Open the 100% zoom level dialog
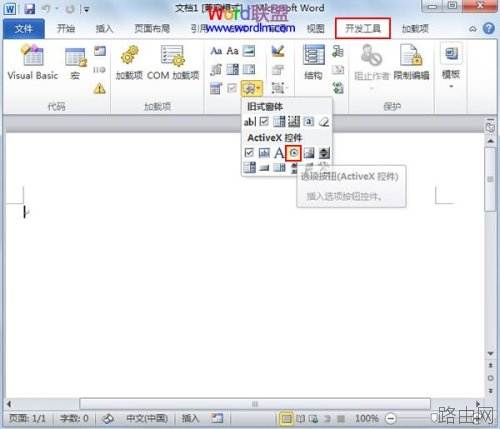500x429 pixels. pyautogui.click(x=367, y=418)
